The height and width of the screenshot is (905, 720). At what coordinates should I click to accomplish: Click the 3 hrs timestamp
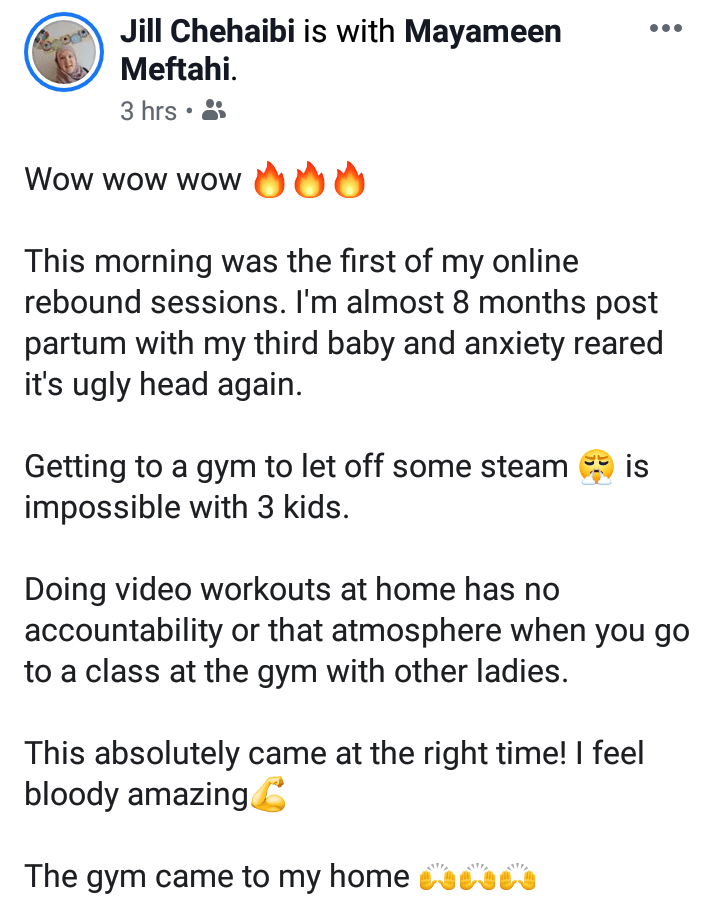(x=148, y=110)
